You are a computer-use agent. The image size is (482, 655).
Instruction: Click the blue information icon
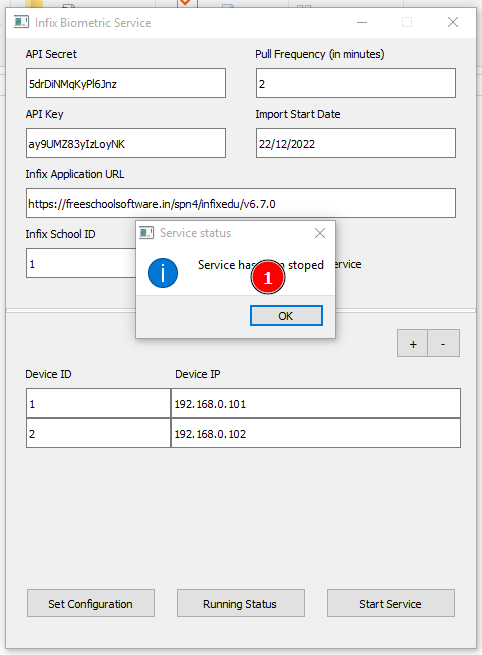tap(163, 273)
